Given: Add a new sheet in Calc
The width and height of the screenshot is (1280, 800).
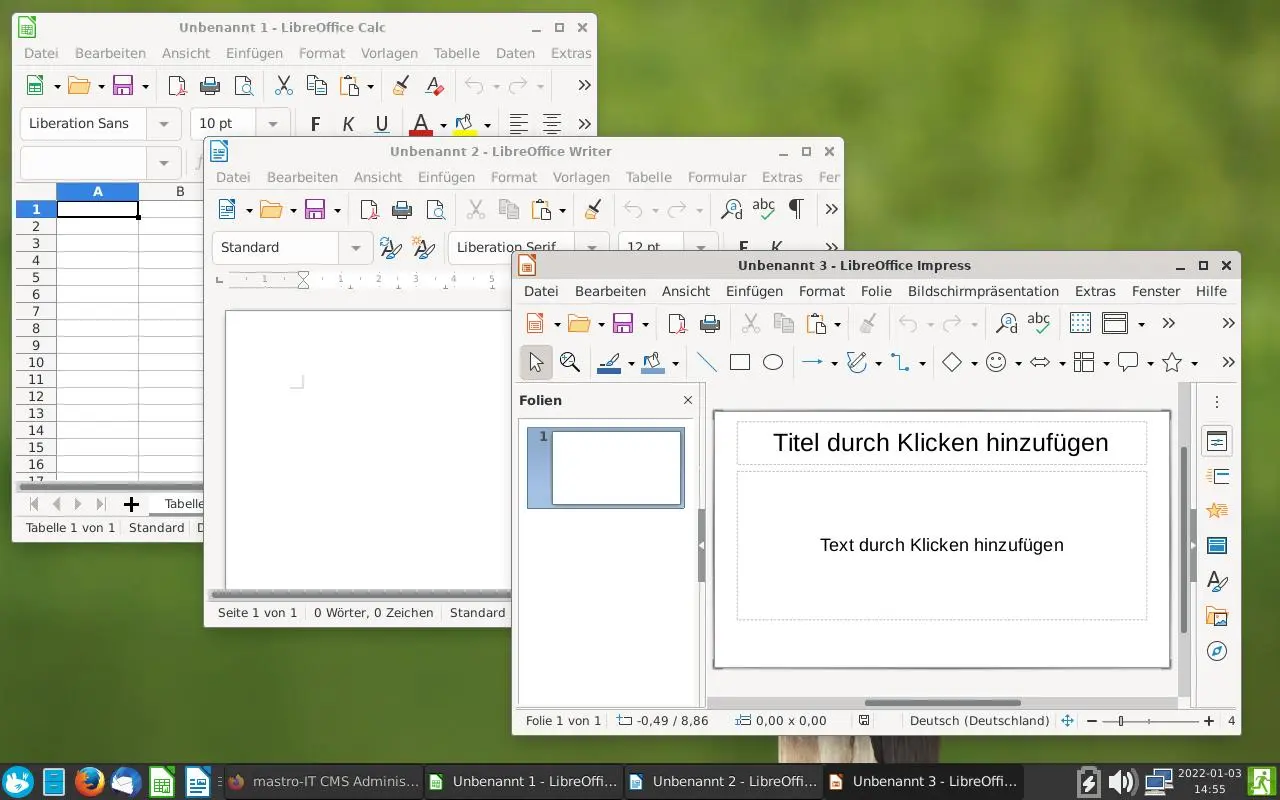Looking at the screenshot, I should [x=131, y=504].
